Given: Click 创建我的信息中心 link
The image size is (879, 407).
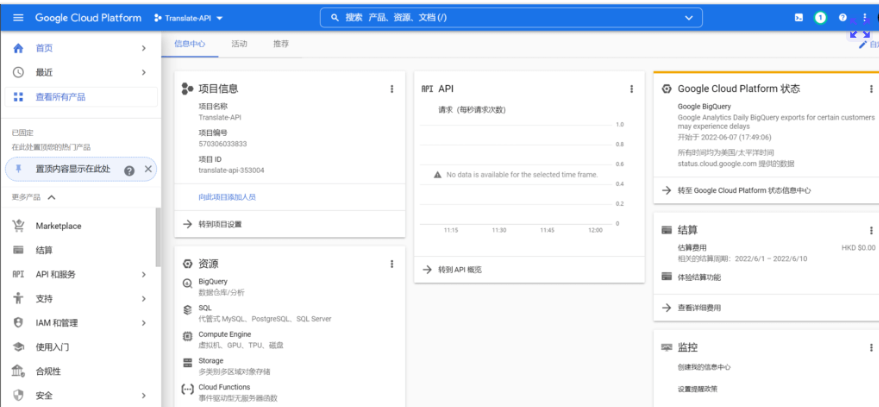Looking at the screenshot, I should tap(704, 367).
